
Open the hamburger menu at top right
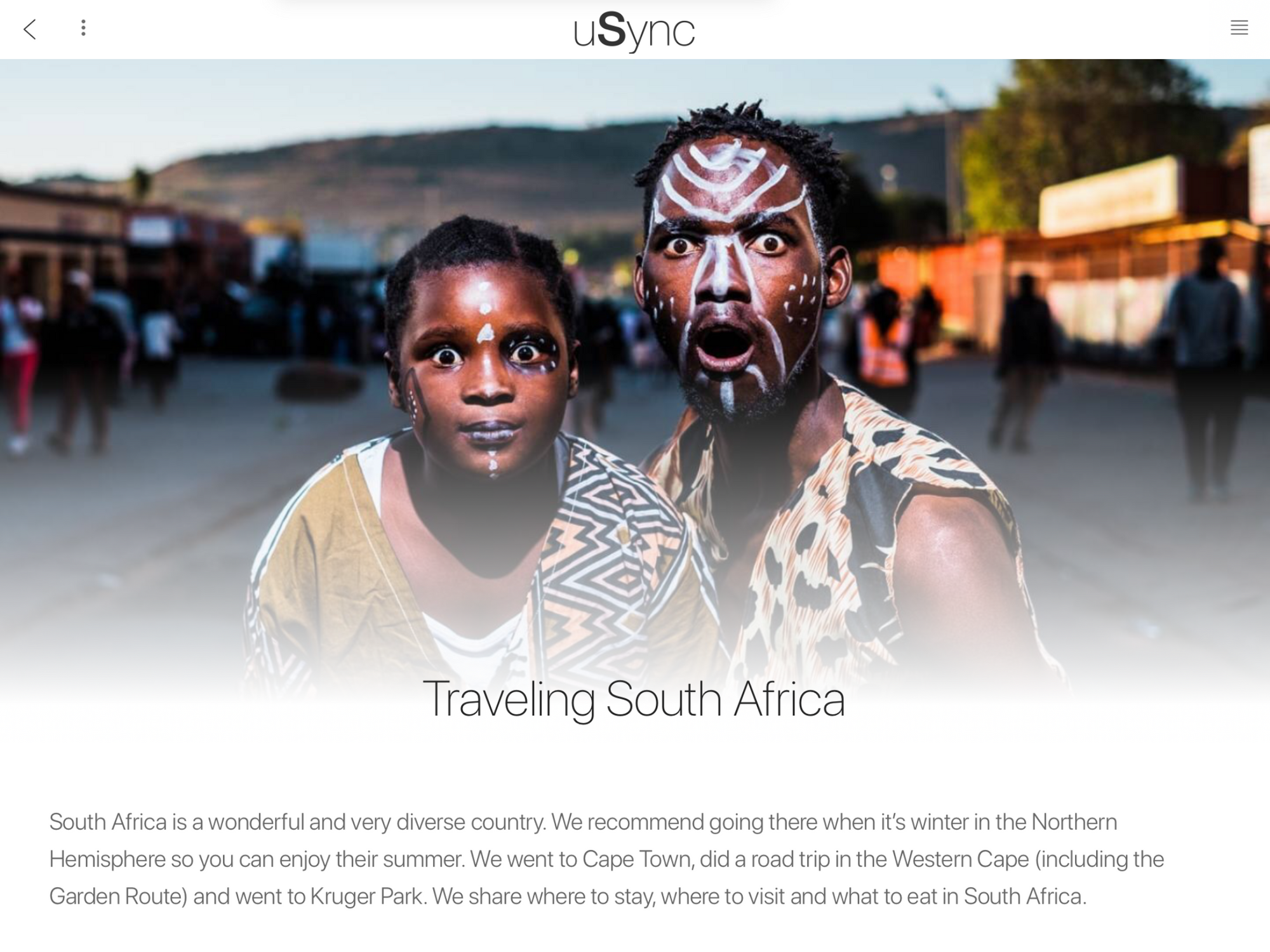pyautogui.click(x=1239, y=28)
